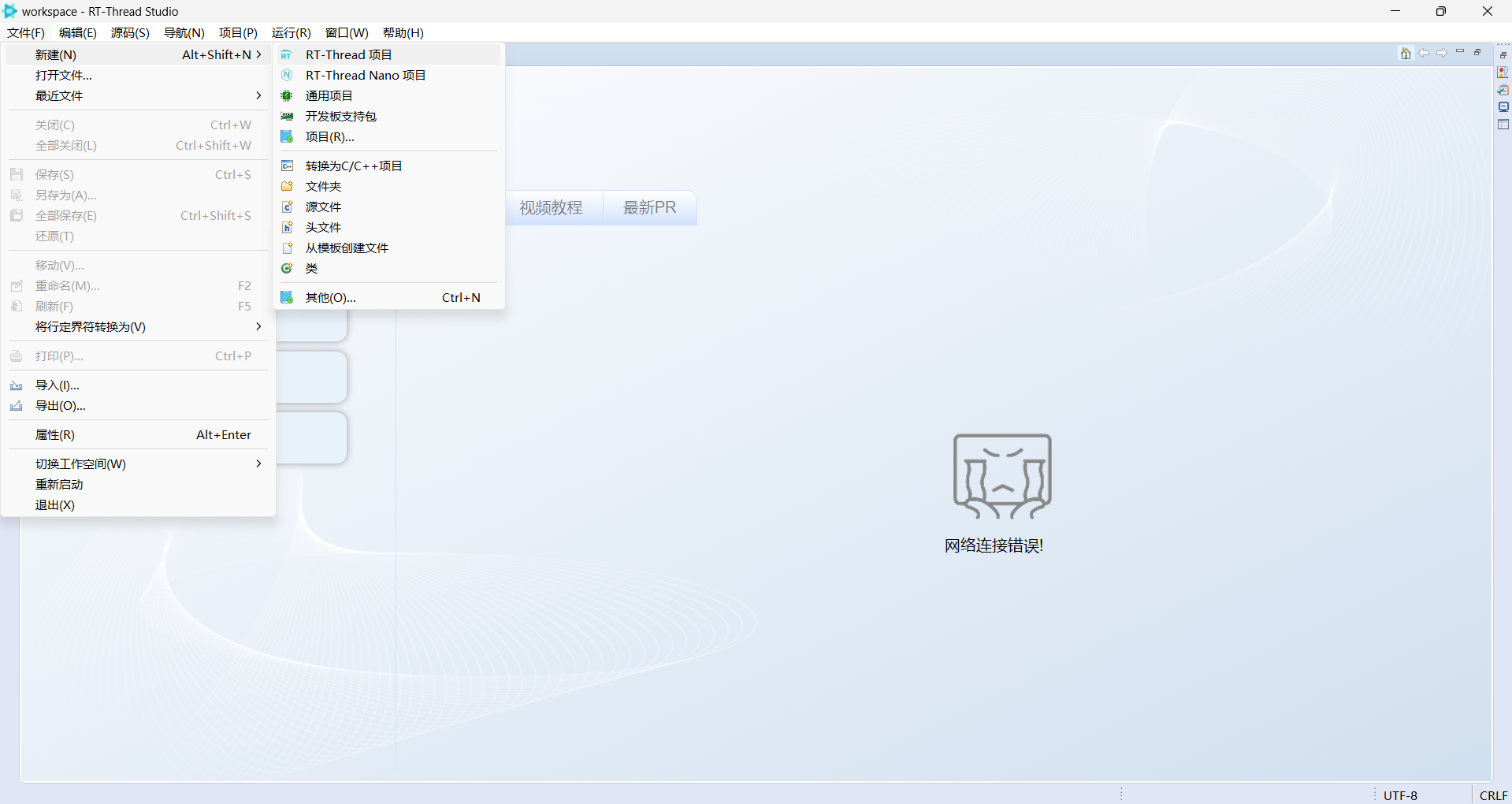Screen dimensions: 1512x804
Task: Expand the 新建(N) submenu arrow
Action: [258, 54]
